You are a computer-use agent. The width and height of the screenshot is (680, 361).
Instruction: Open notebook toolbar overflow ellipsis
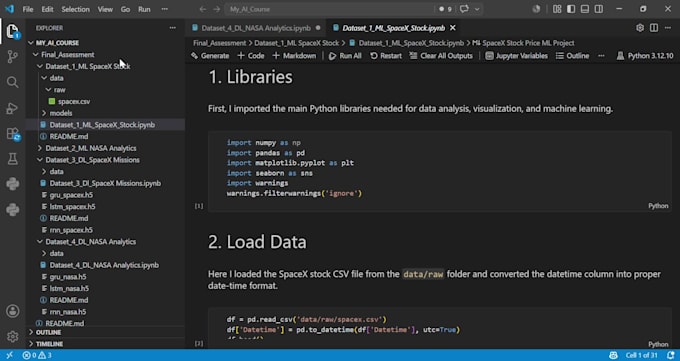[601, 56]
